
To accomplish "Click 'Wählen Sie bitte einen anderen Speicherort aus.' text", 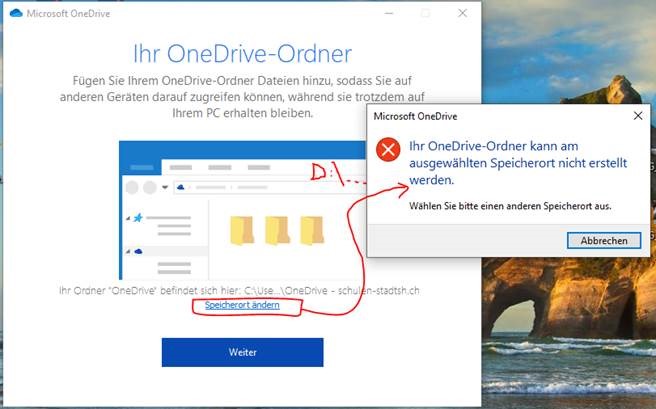I will pos(510,206).
